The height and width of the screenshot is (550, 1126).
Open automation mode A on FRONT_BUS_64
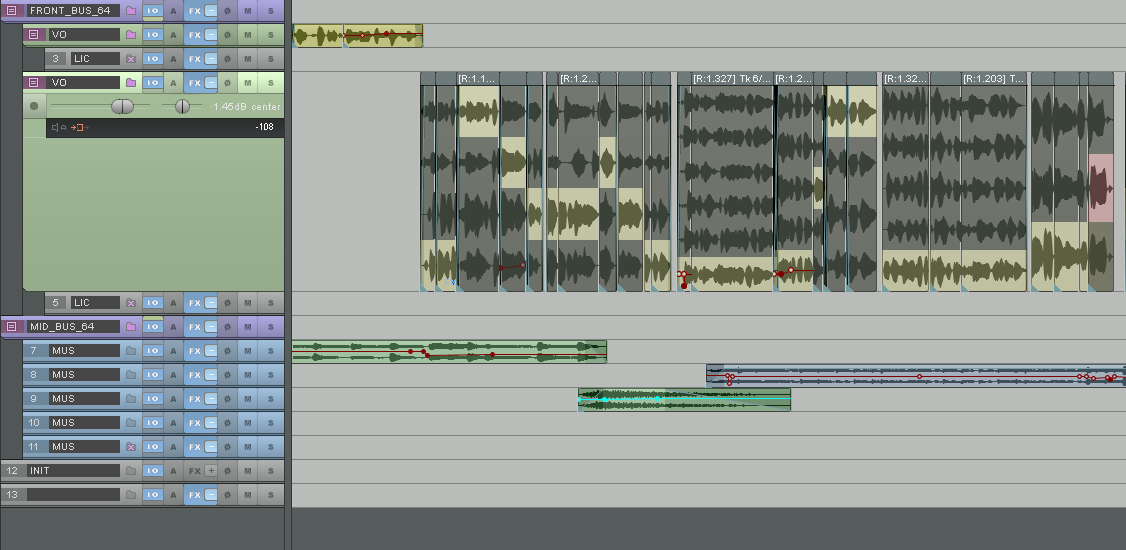pos(173,11)
